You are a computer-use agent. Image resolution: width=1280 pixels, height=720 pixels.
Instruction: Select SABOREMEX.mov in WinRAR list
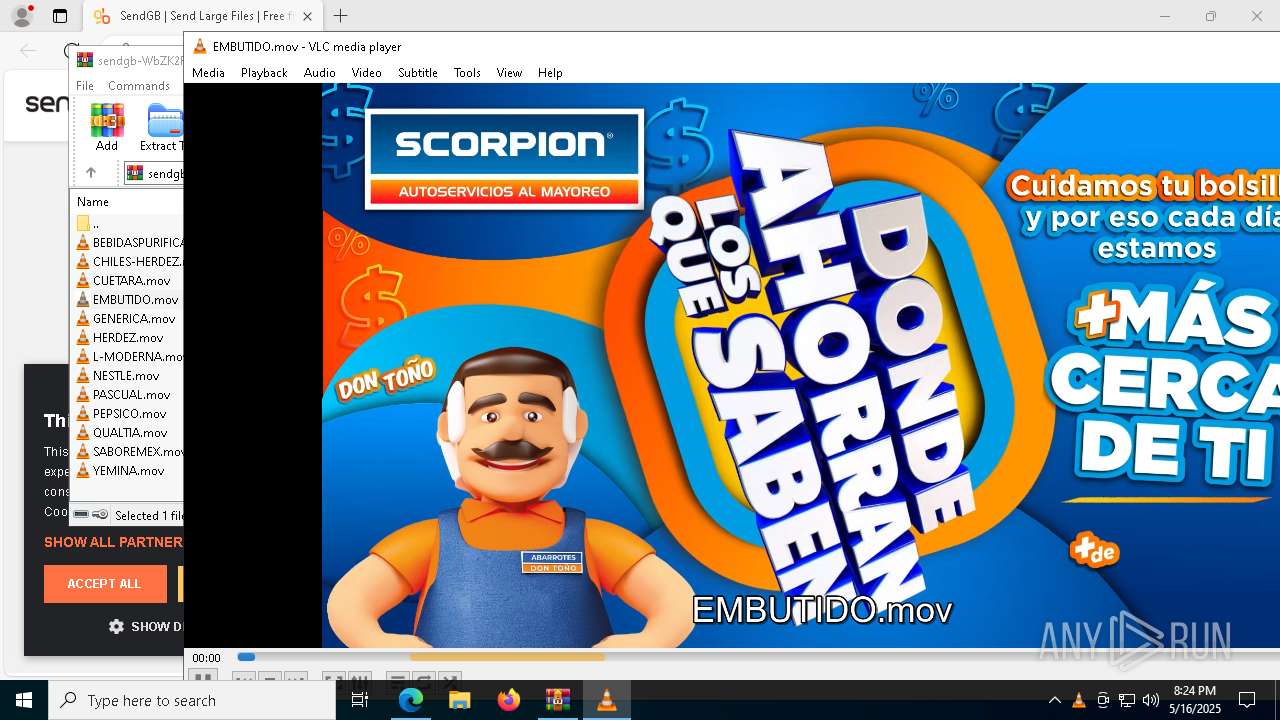pos(130,451)
